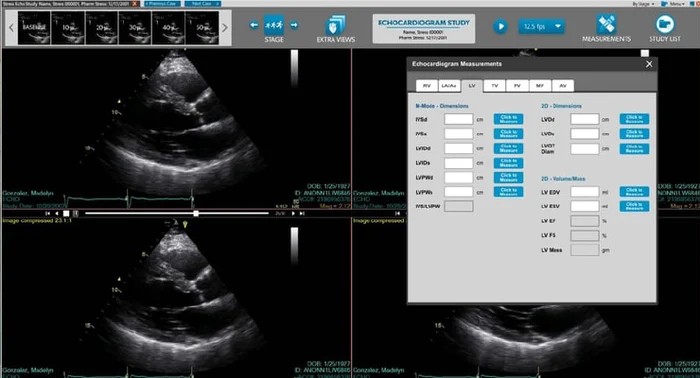Screen dimensions: 700x378
Task: Open the Menu dropdown at top right
Action: click(x=673, y=4)
